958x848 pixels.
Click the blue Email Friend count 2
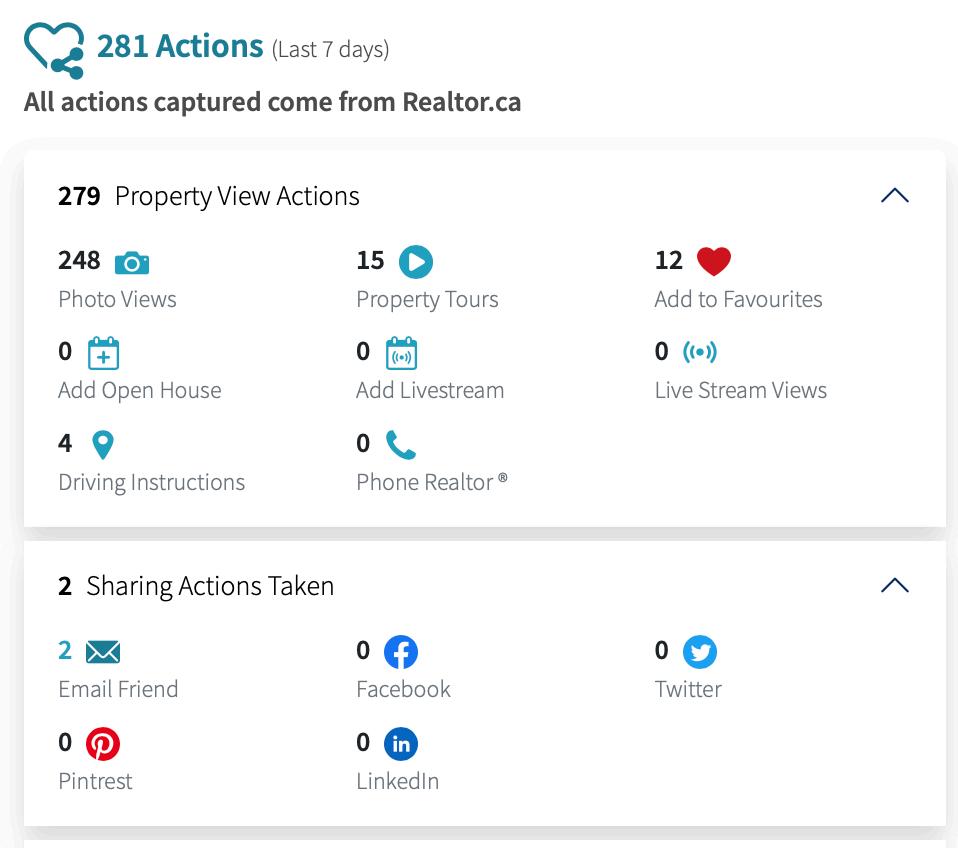[65, 651]
